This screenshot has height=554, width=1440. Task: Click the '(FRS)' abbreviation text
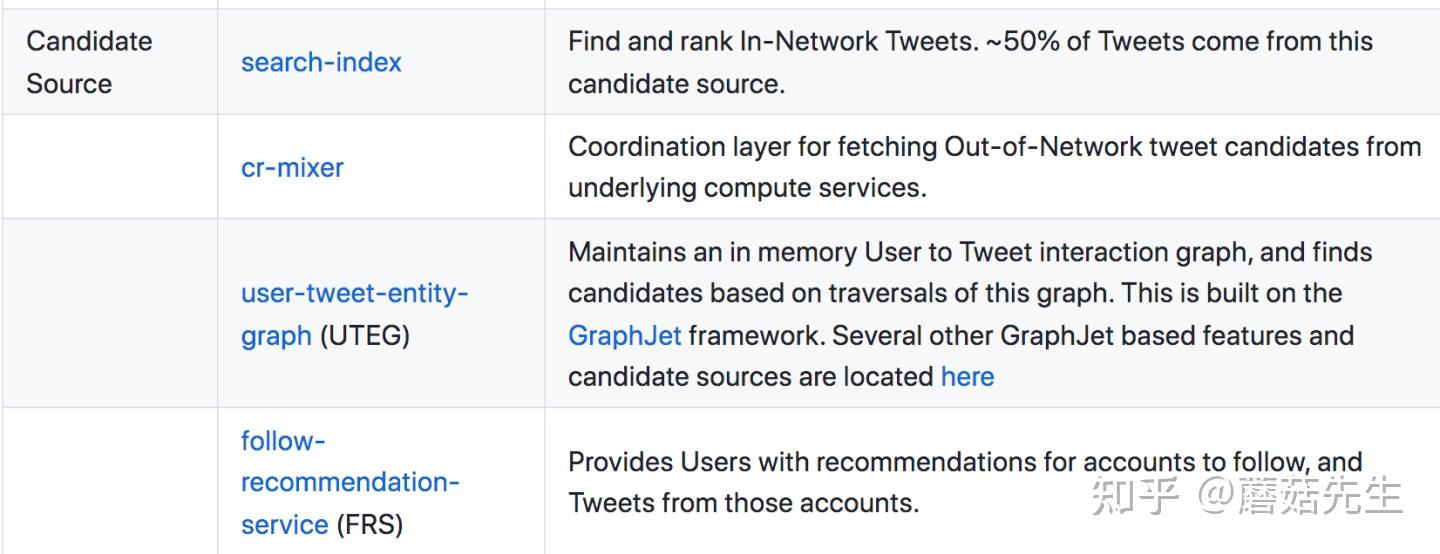click(370, 524)
